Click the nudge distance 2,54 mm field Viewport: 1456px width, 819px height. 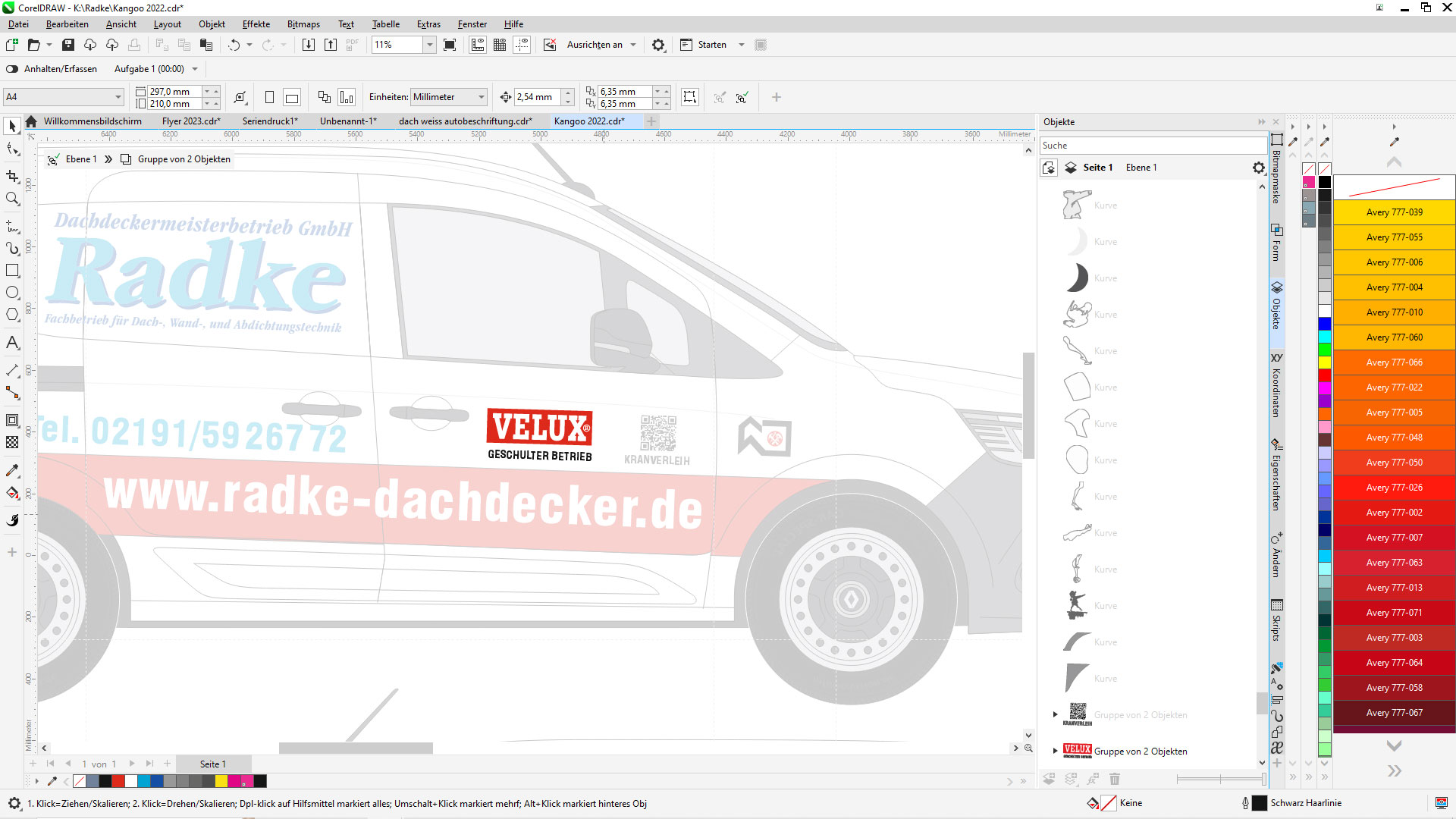[538, 97]
